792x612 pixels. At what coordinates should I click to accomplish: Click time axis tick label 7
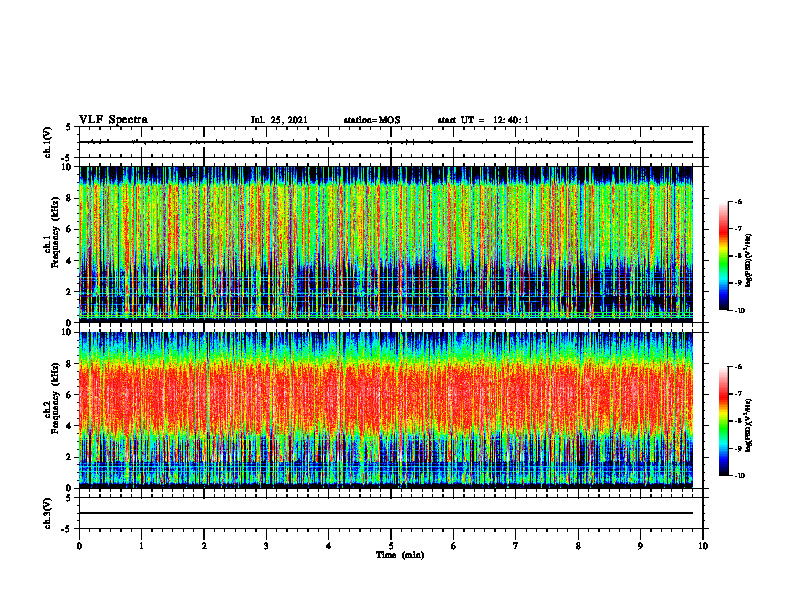coord(516,546)
